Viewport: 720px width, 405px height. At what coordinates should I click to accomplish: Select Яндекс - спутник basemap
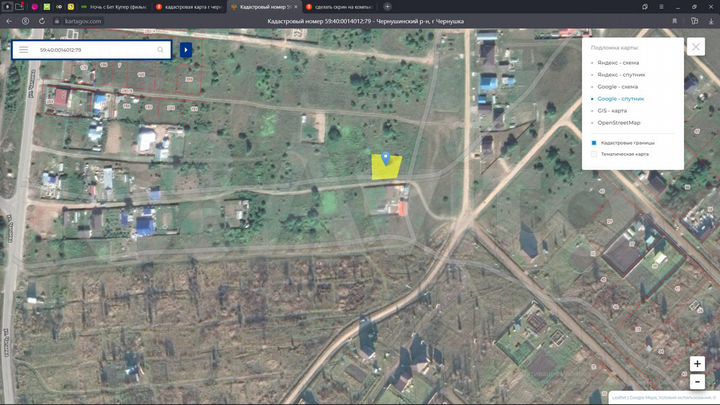tap(621, 74)
